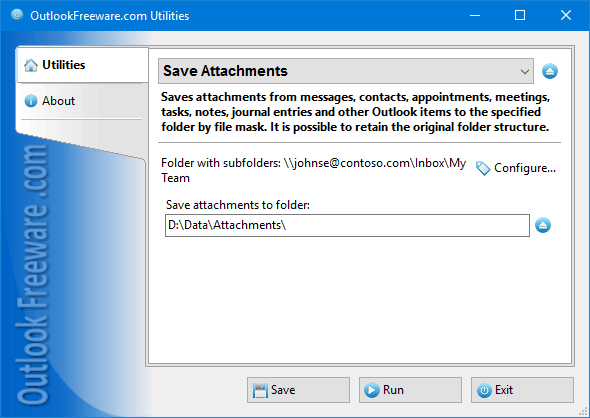Click the Run button
590x418 pixels.
(410, 390)
